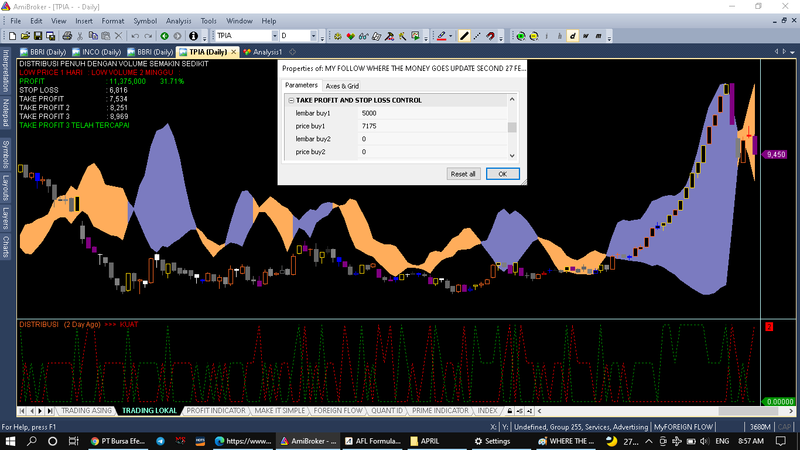Open the Format menu
Viewport: 800px width, 450px height.
click(x=113, y=21)
